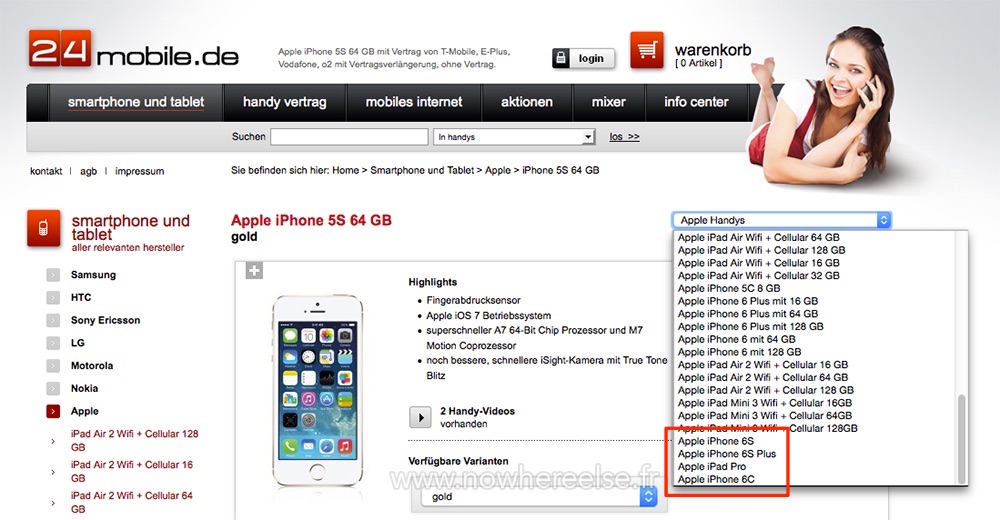Click the login button
The height and width of the screenshot is (520, 1000).
click(x=584, y=59)
